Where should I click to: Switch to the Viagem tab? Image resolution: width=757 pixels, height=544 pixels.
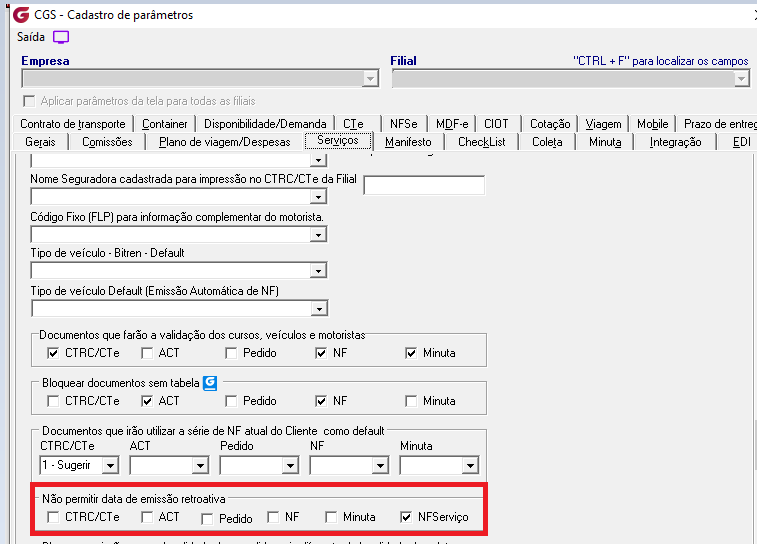pyautogui.click(x=603, y=124)
